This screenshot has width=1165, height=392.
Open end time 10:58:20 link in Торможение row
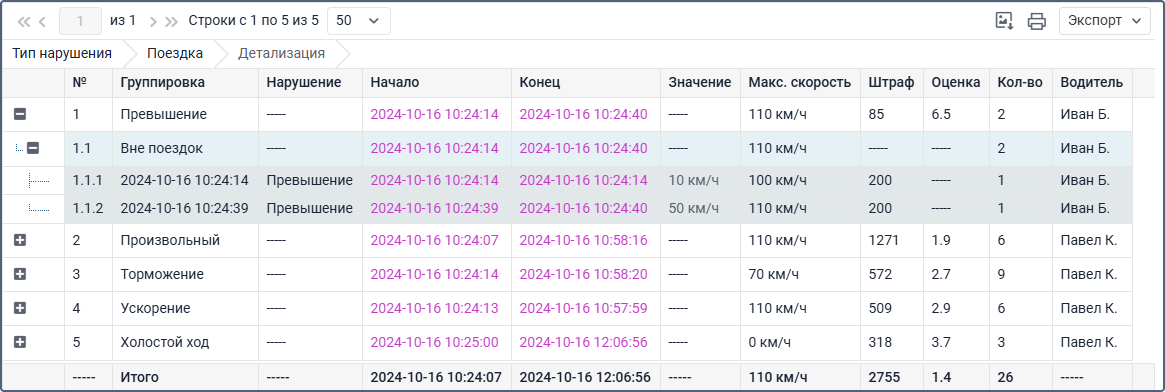(583, 274)
